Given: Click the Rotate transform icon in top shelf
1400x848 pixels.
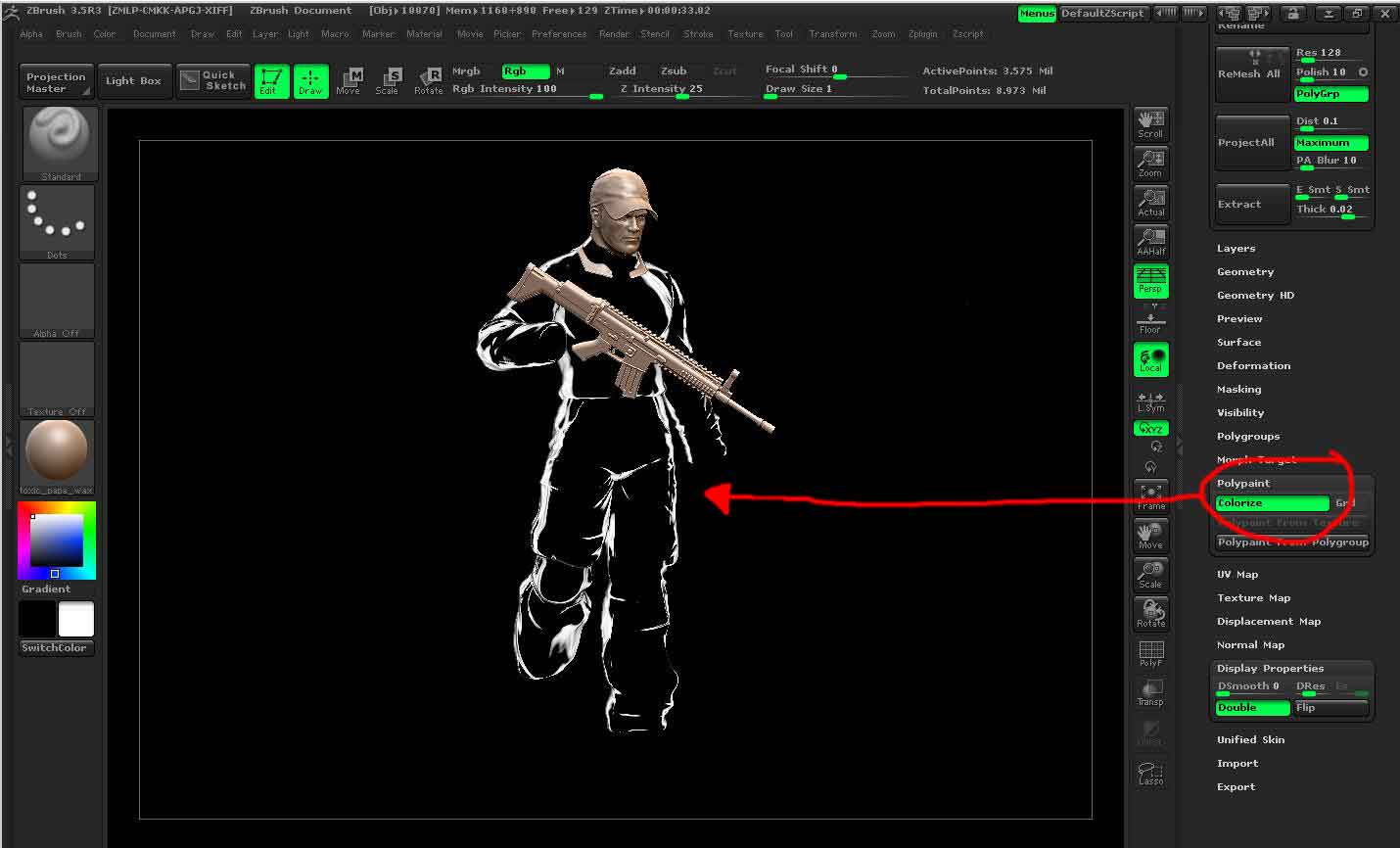Looking at the screenshot, I should tap(428, 81).
